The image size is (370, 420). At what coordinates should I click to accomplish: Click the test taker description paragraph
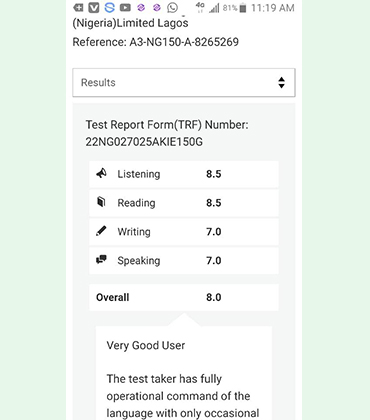[183, 397]
